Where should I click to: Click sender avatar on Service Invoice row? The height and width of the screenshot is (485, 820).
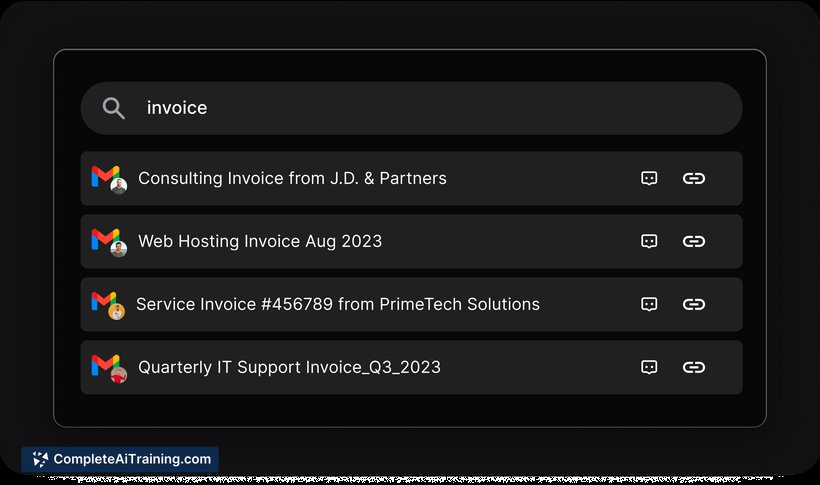(117, 312)
